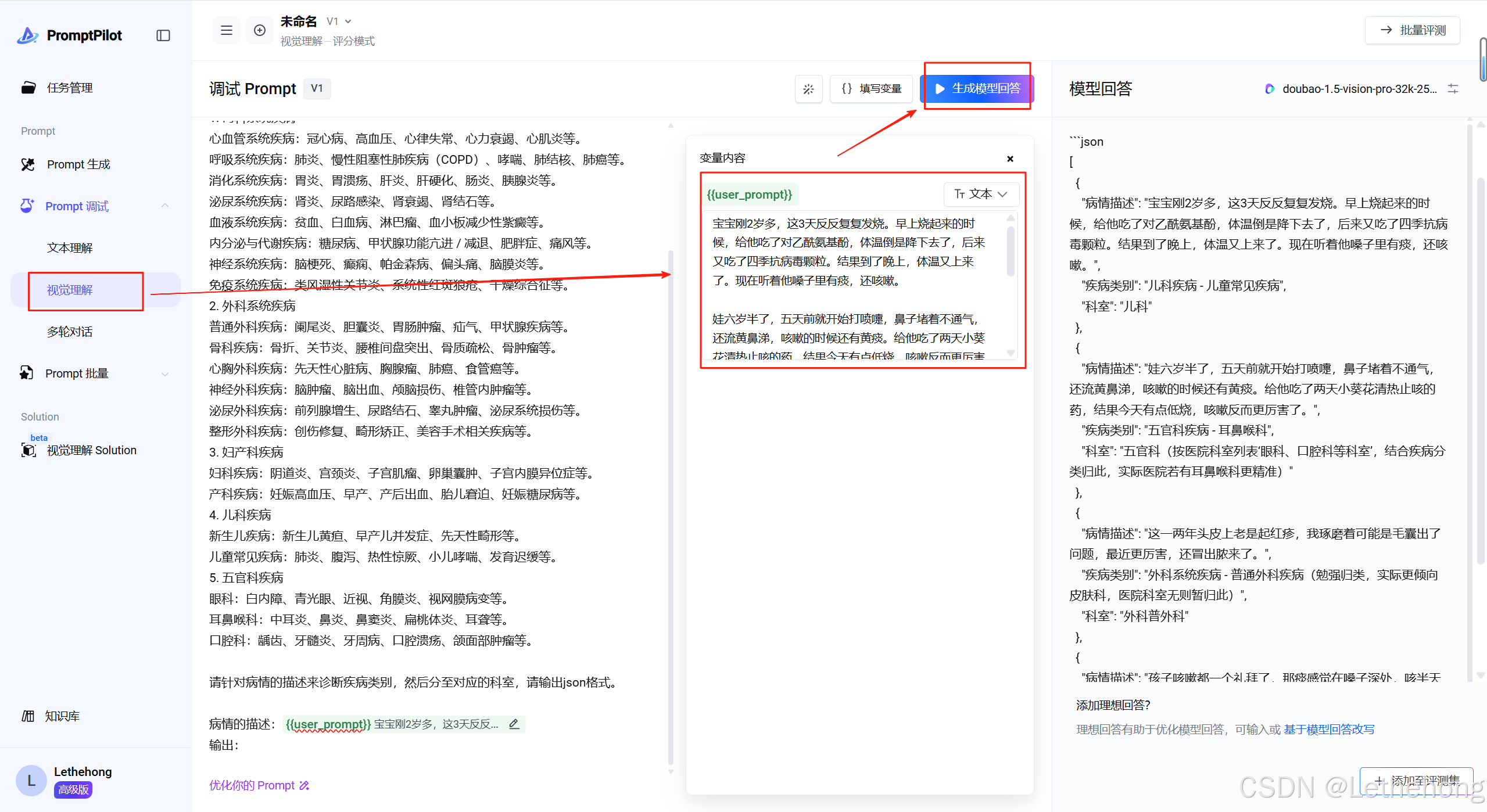Click the pencil edit icon on user_prompt variable
The width and height of the screenshot is (1487, 812).
tap(514, 724)
